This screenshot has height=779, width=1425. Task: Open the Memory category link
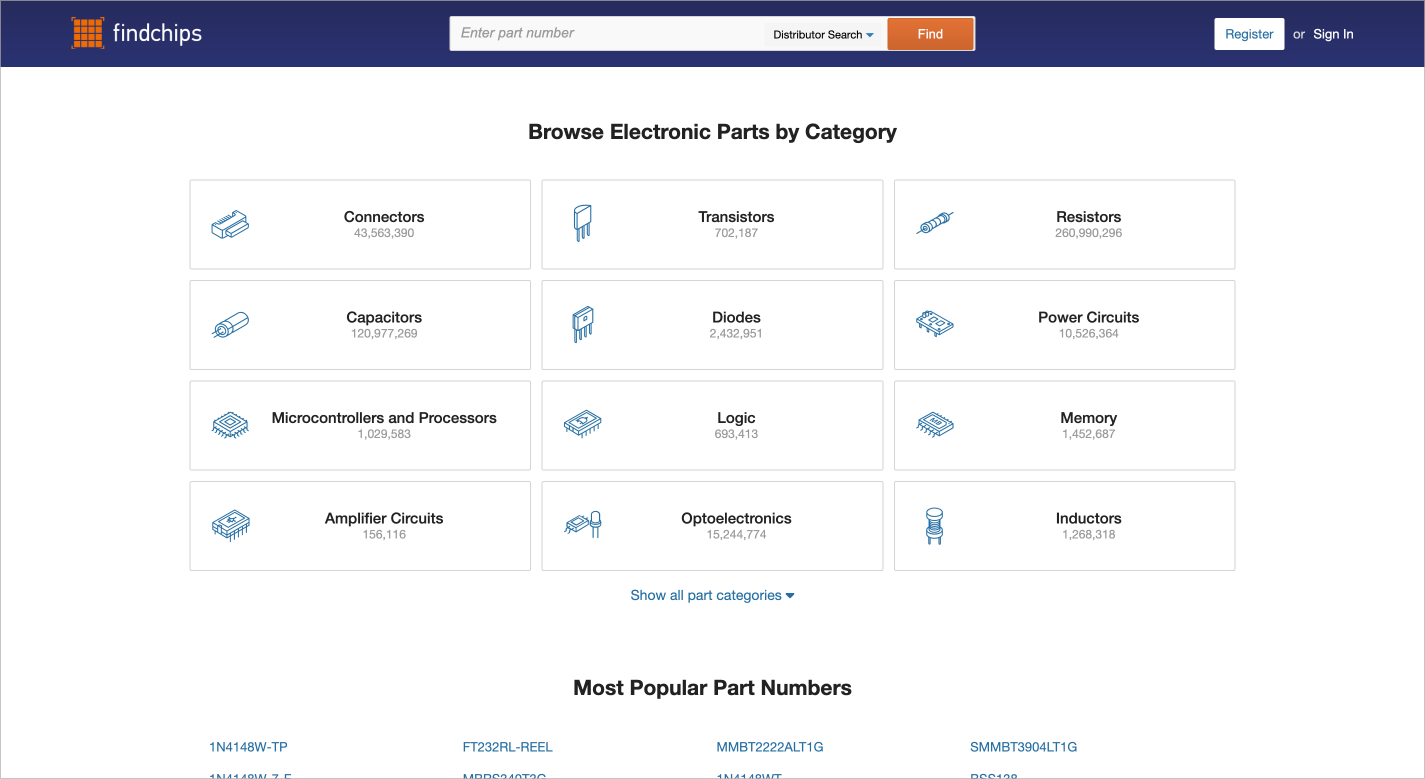(x=1088, y=418)
